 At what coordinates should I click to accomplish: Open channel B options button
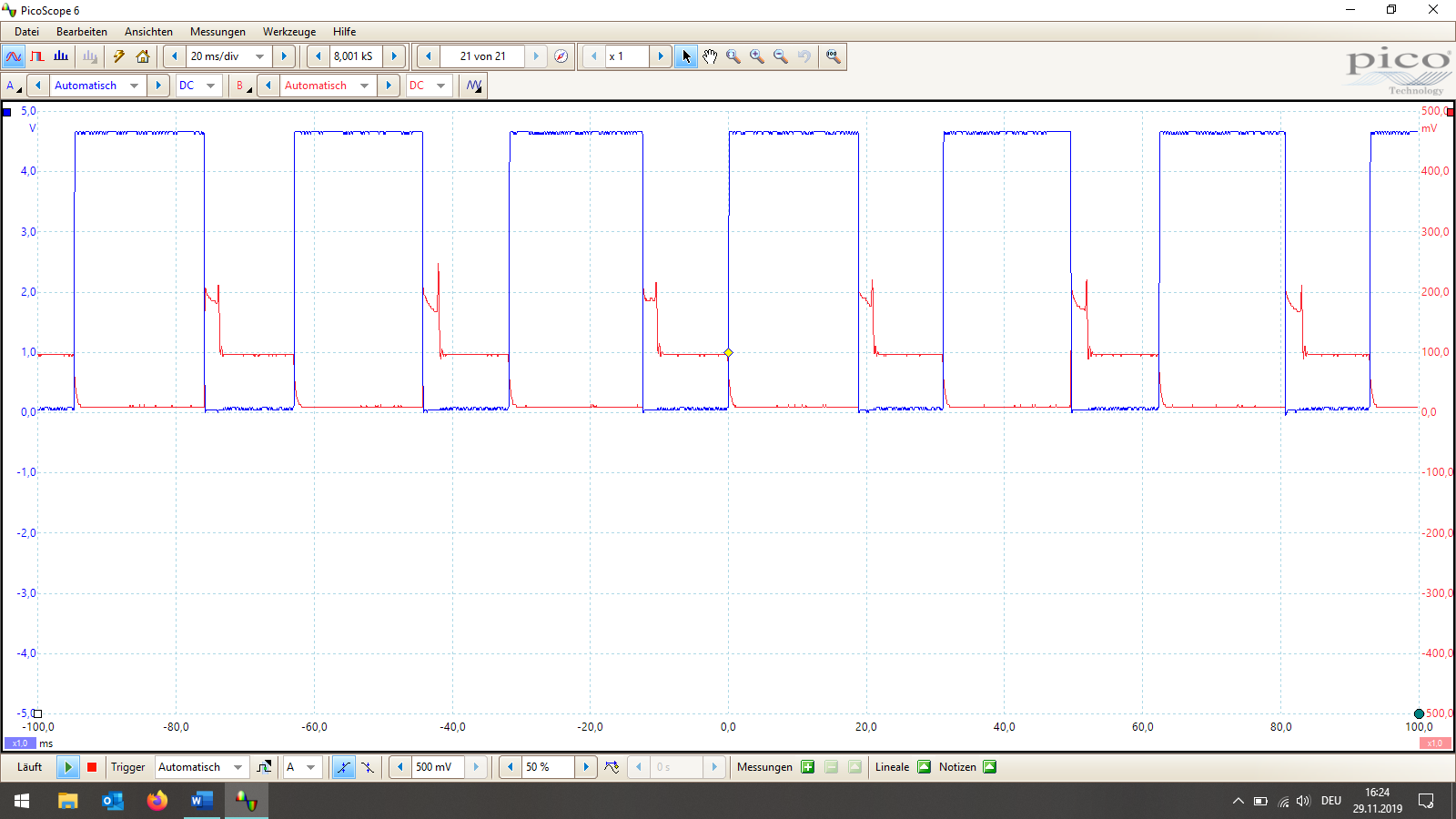click(243, 86)
